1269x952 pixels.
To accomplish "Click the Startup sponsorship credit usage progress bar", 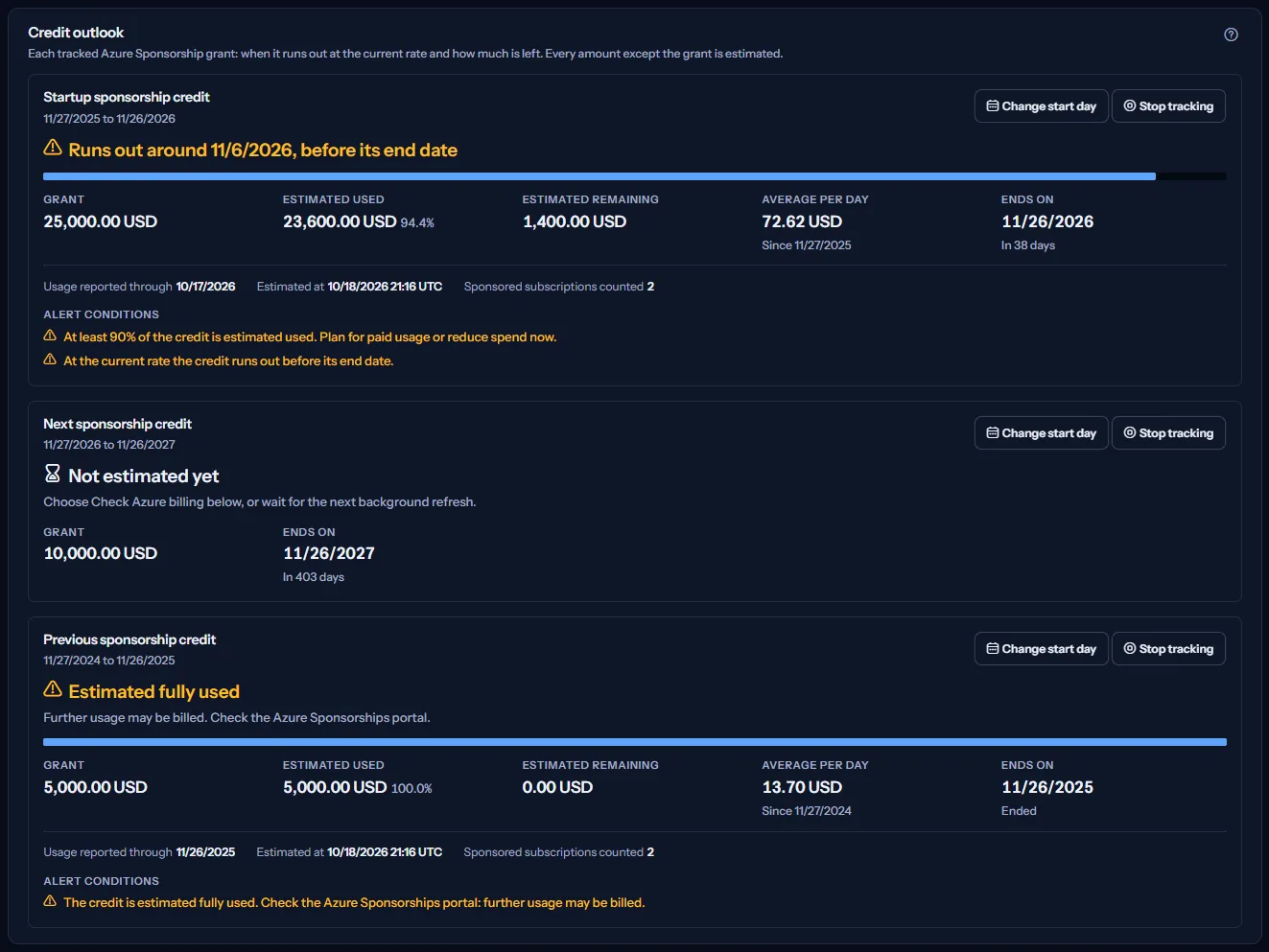I will pyautogui.click(x=635, y=176).
